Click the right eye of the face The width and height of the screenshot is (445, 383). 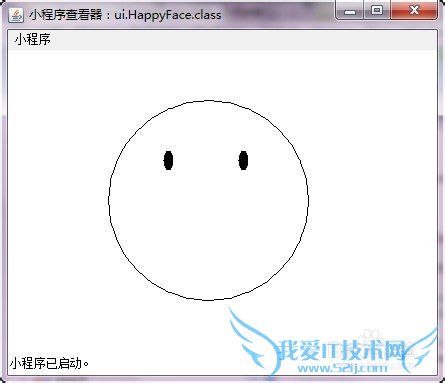pos(243,160)
